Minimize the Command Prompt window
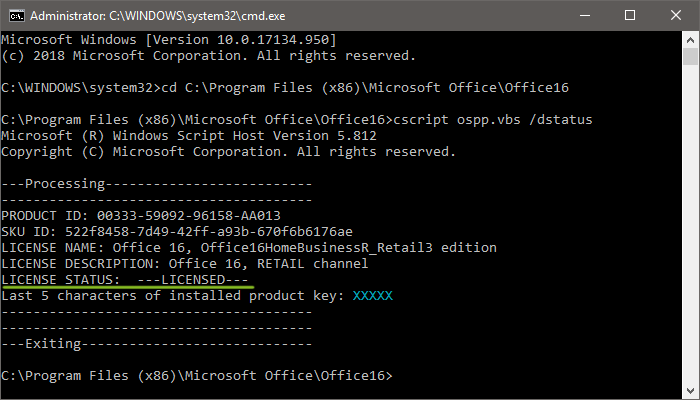This screenshot has height=400, width=700. coord(586,15)
